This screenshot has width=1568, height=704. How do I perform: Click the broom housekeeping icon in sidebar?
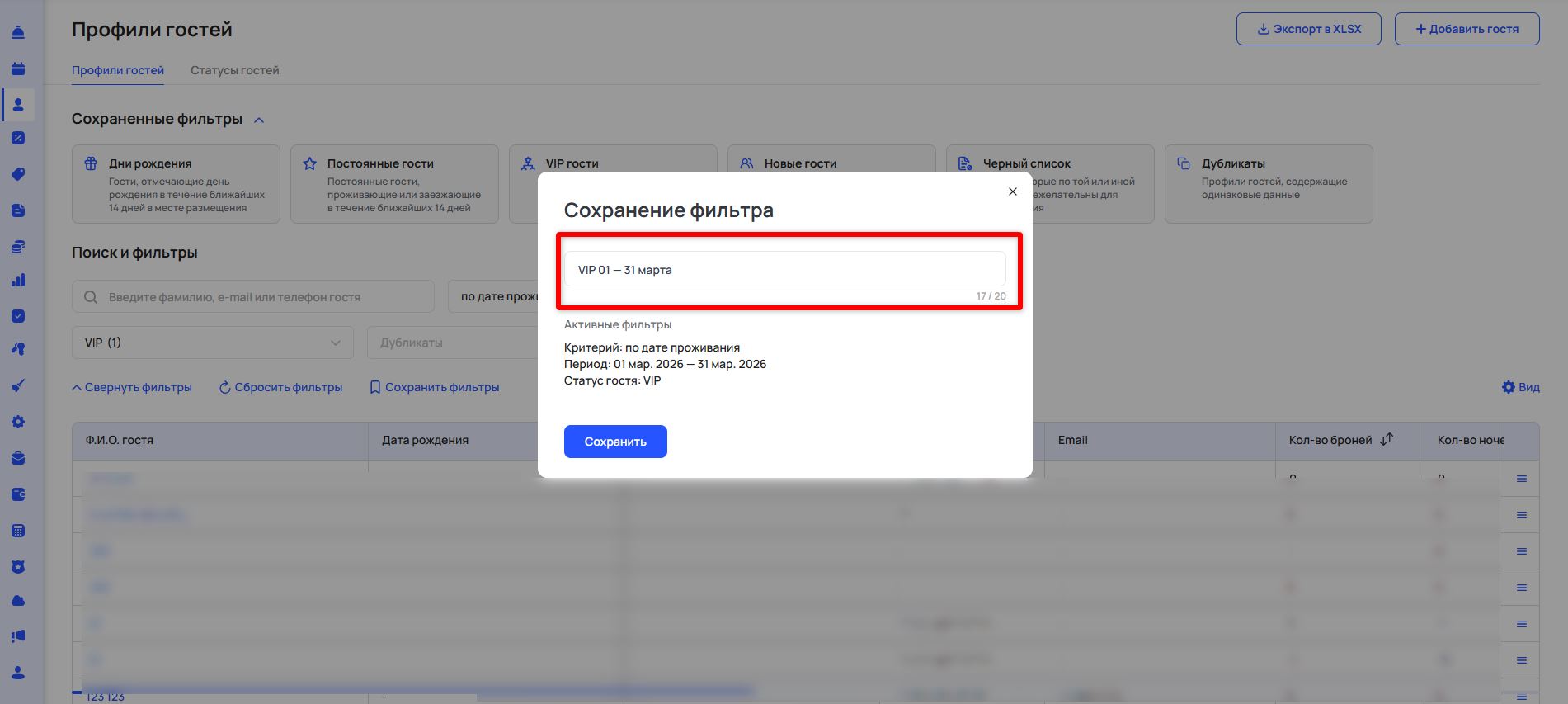18,385
